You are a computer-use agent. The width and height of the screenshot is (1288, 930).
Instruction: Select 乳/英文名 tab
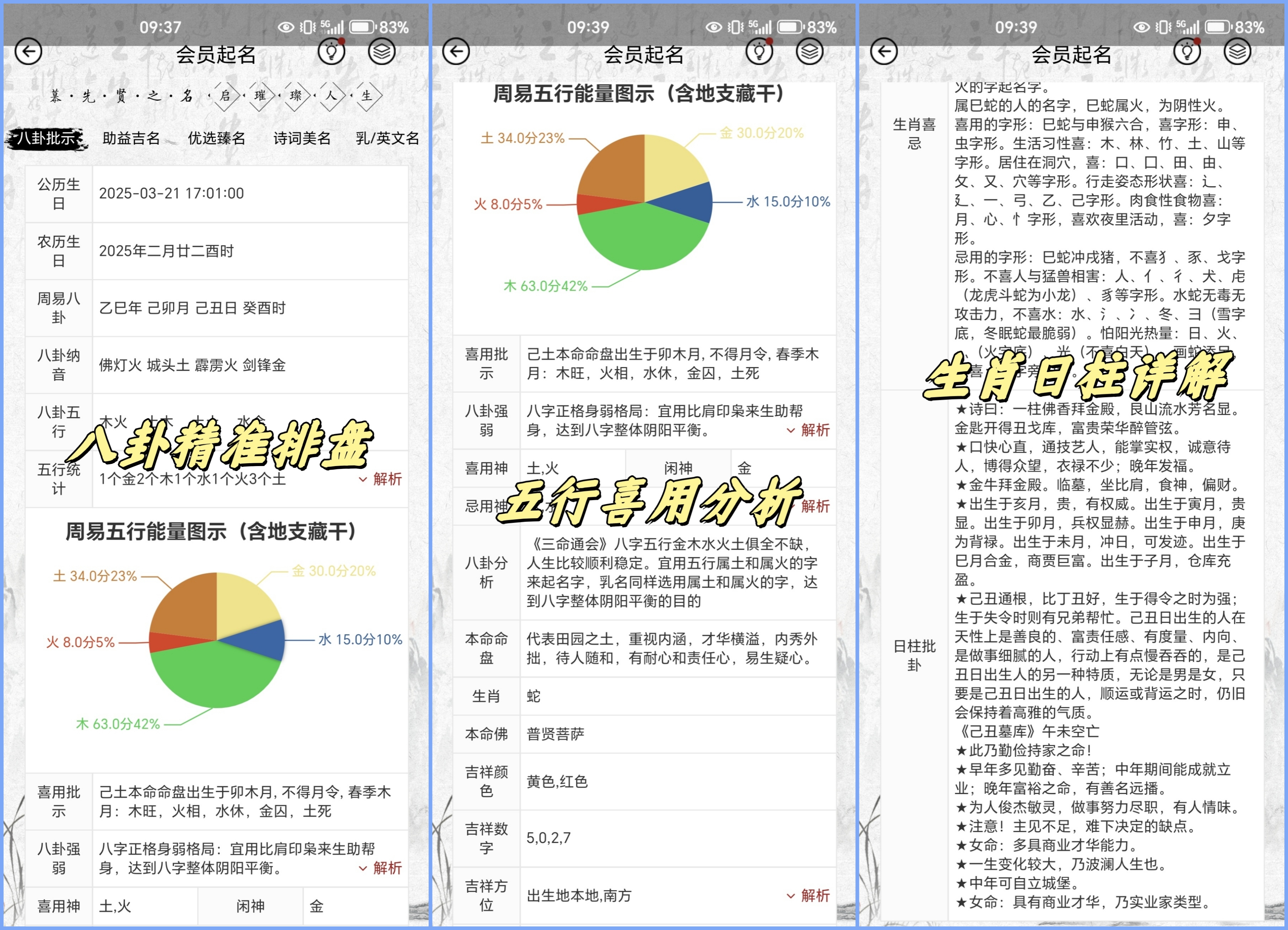coord(387,138)
